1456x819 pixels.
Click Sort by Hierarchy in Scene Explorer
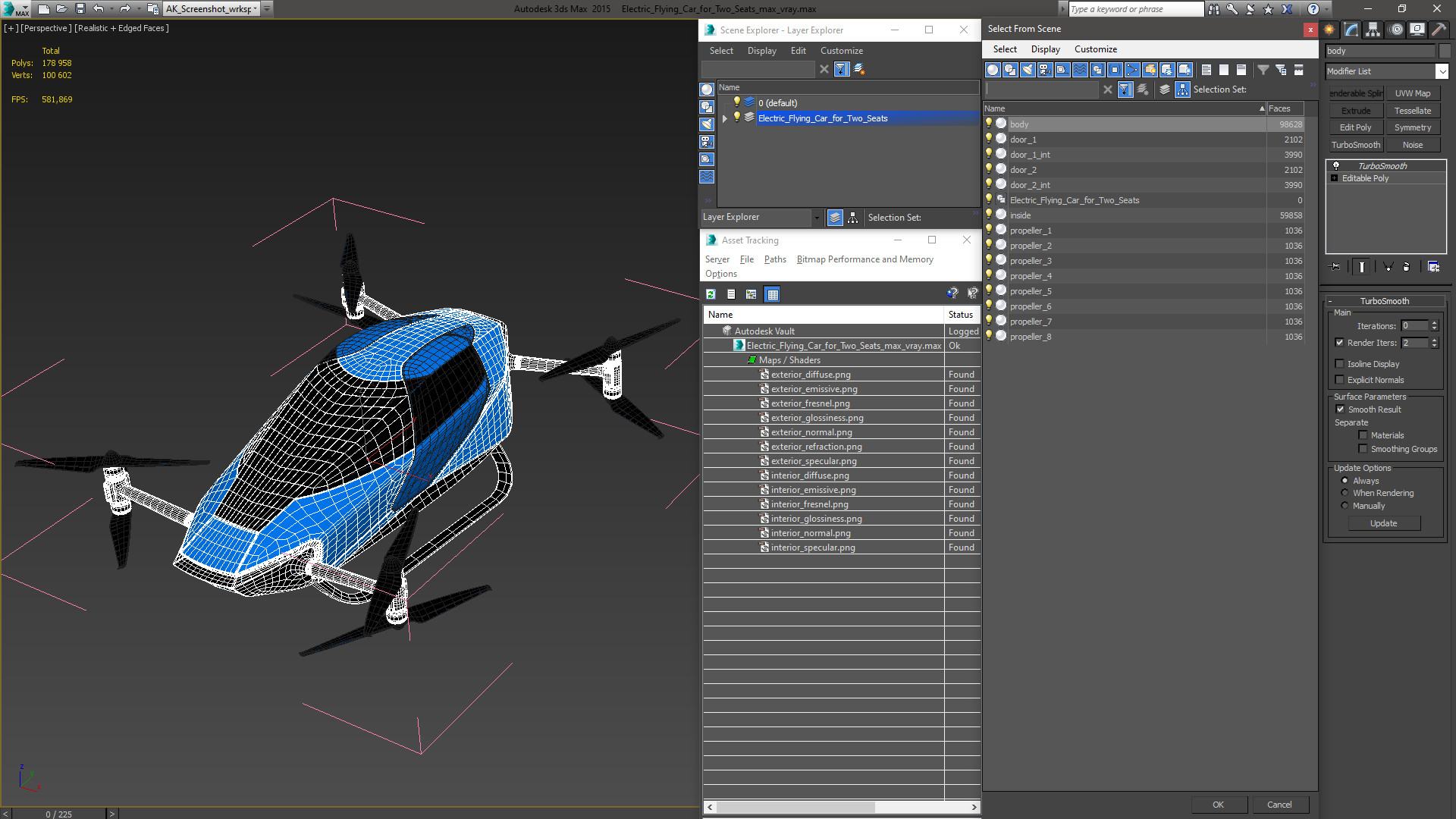tap(853, 218)
